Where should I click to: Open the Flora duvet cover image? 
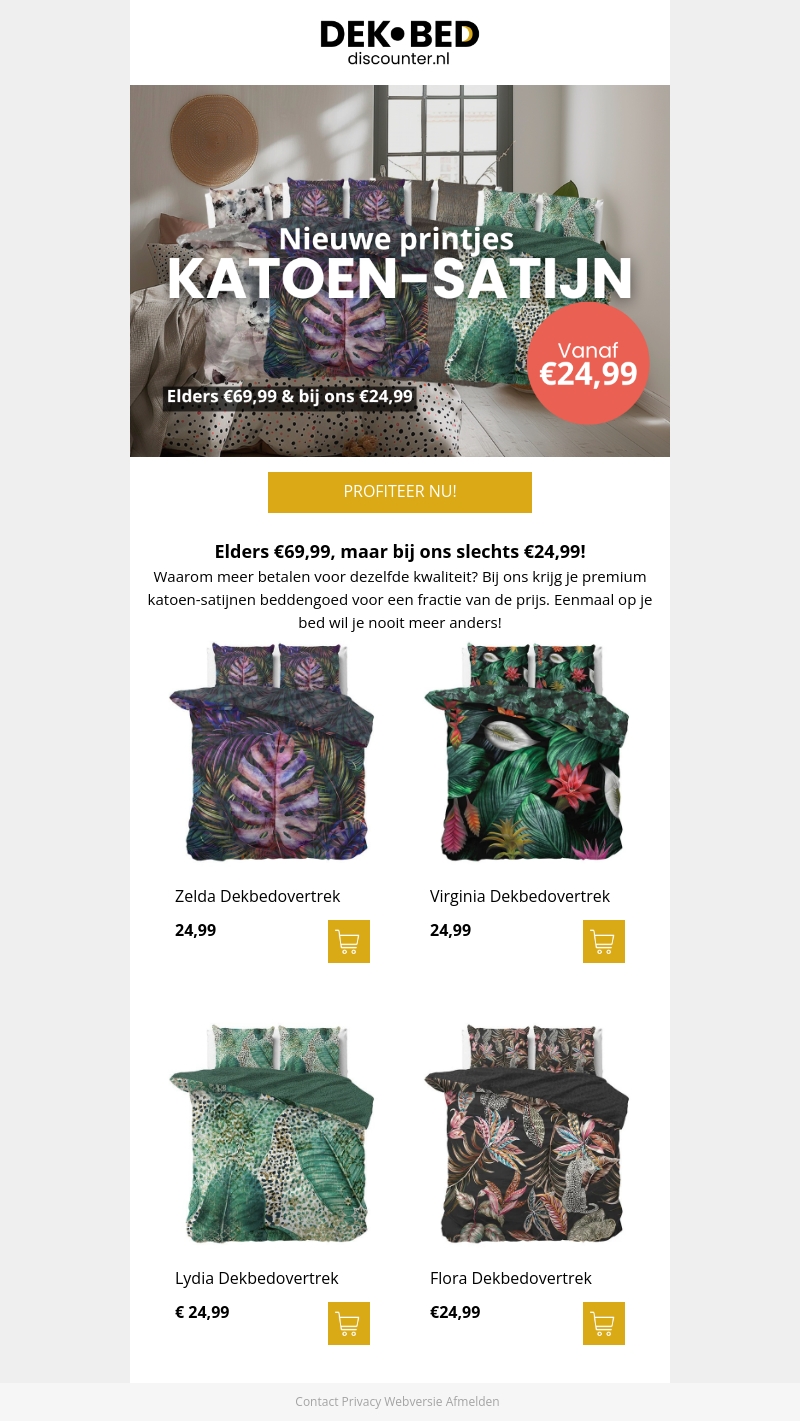coord(527,1134)
